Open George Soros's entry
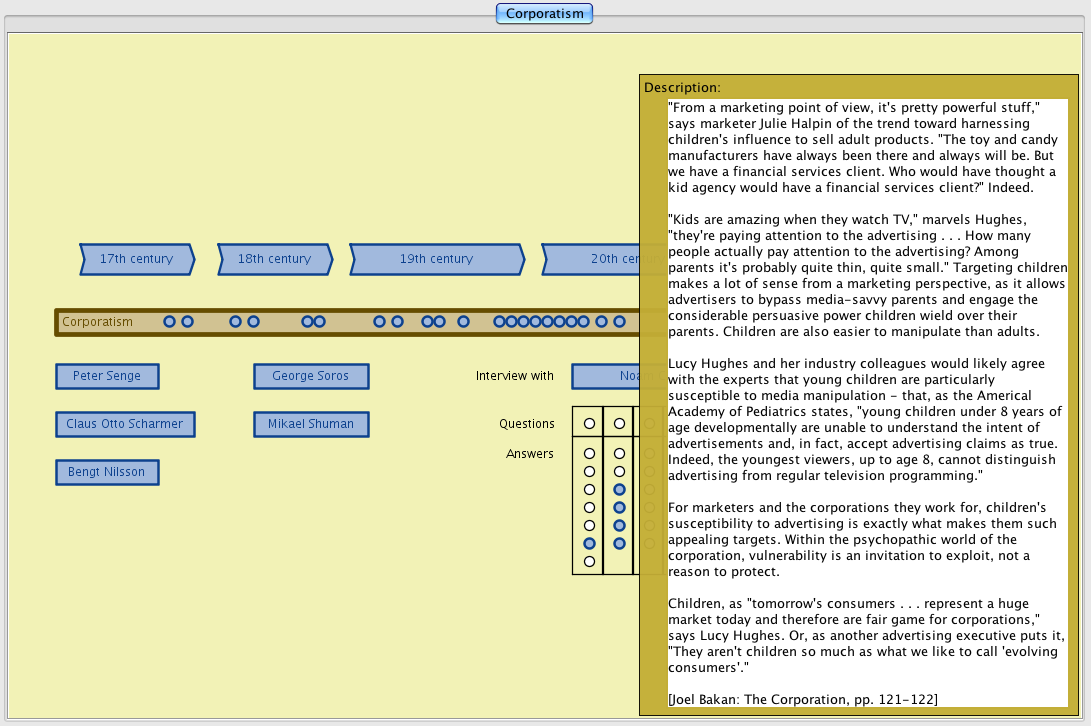The height and width of the screenshot is (726, 1091). click(311, 376)
